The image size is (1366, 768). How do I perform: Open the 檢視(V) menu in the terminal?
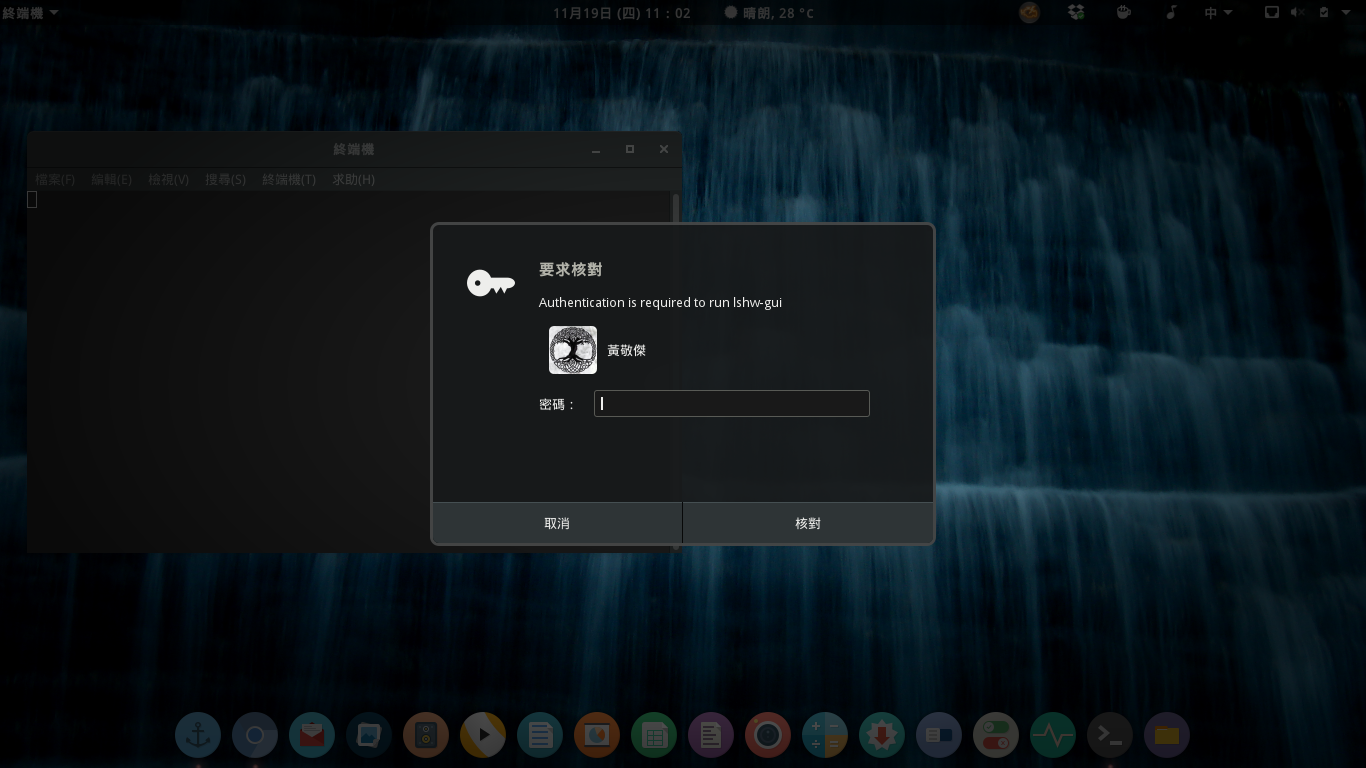click(x=168, y=179)
